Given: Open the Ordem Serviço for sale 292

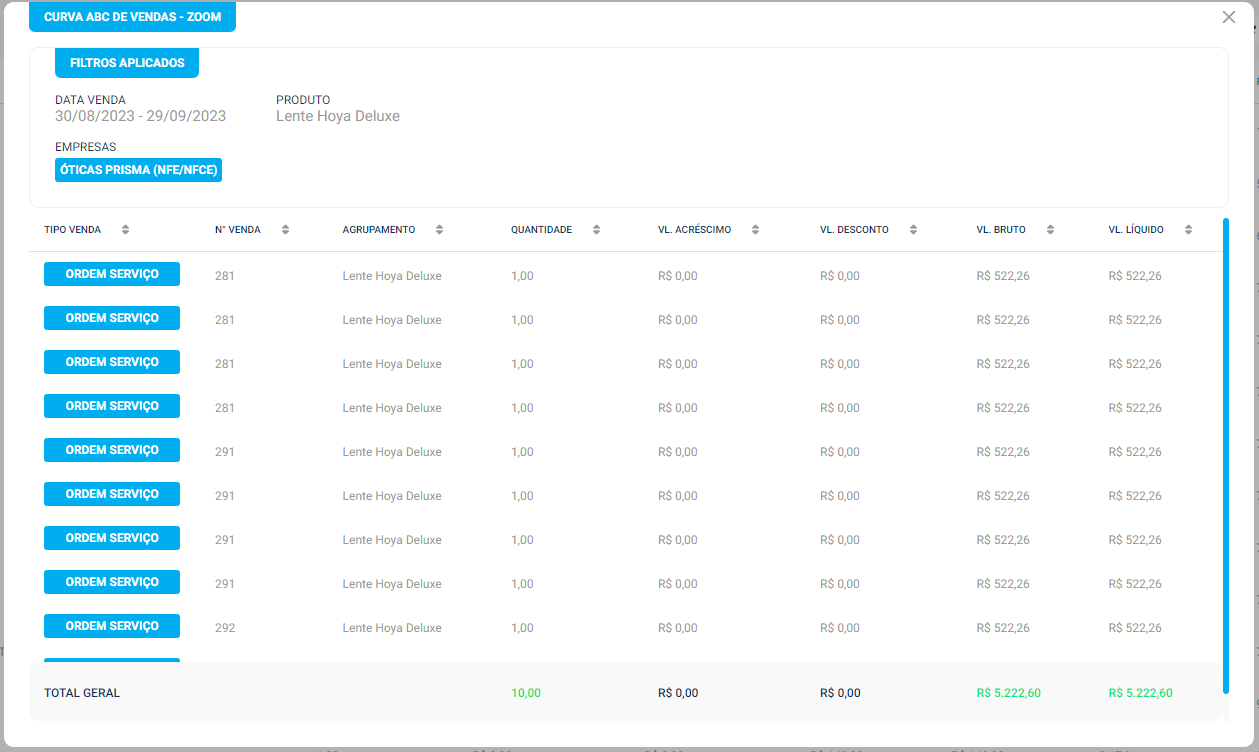Looking at the screenshot, I should click(x=112, y=626).
